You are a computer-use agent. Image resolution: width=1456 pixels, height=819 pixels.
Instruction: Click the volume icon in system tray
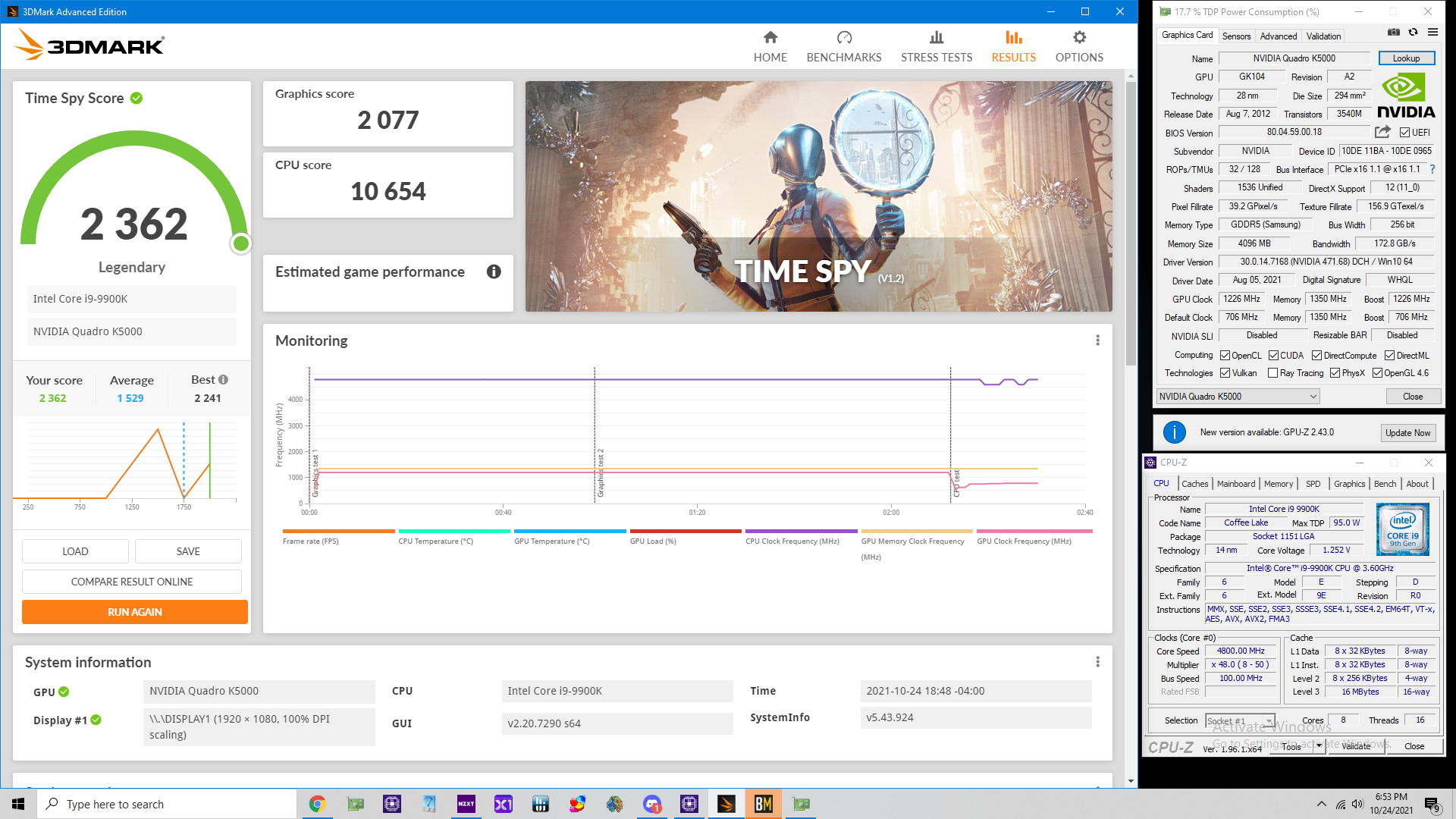1357,805
